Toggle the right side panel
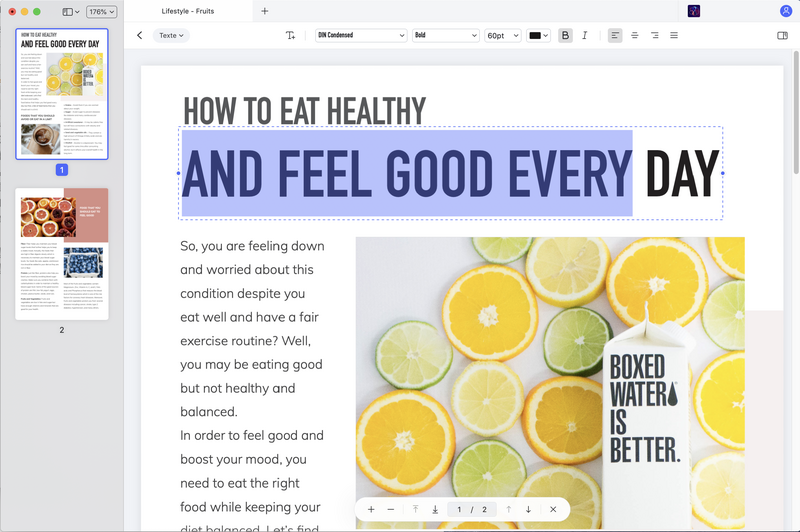The height and width of the screenshot is (532, 800). coord(782,35)
